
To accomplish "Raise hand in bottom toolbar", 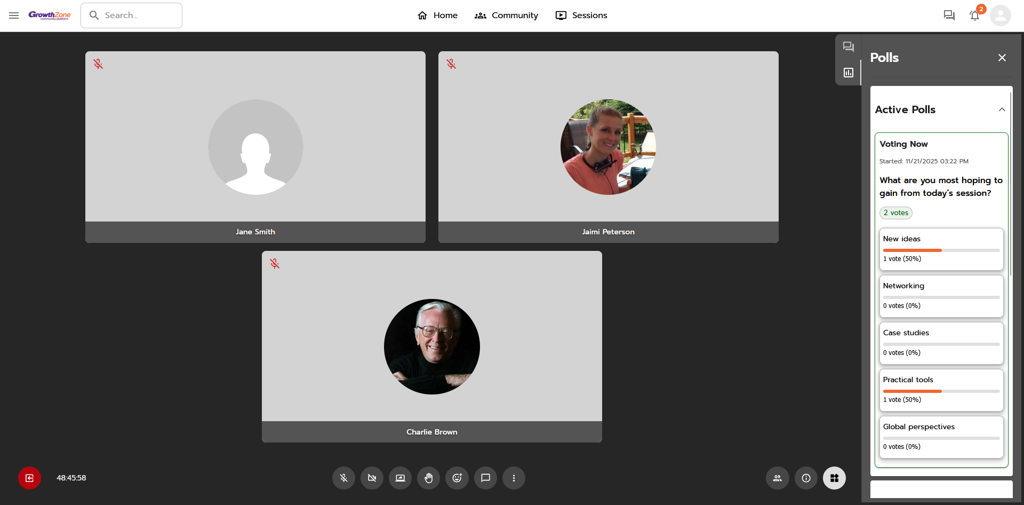I will point(428,478).
